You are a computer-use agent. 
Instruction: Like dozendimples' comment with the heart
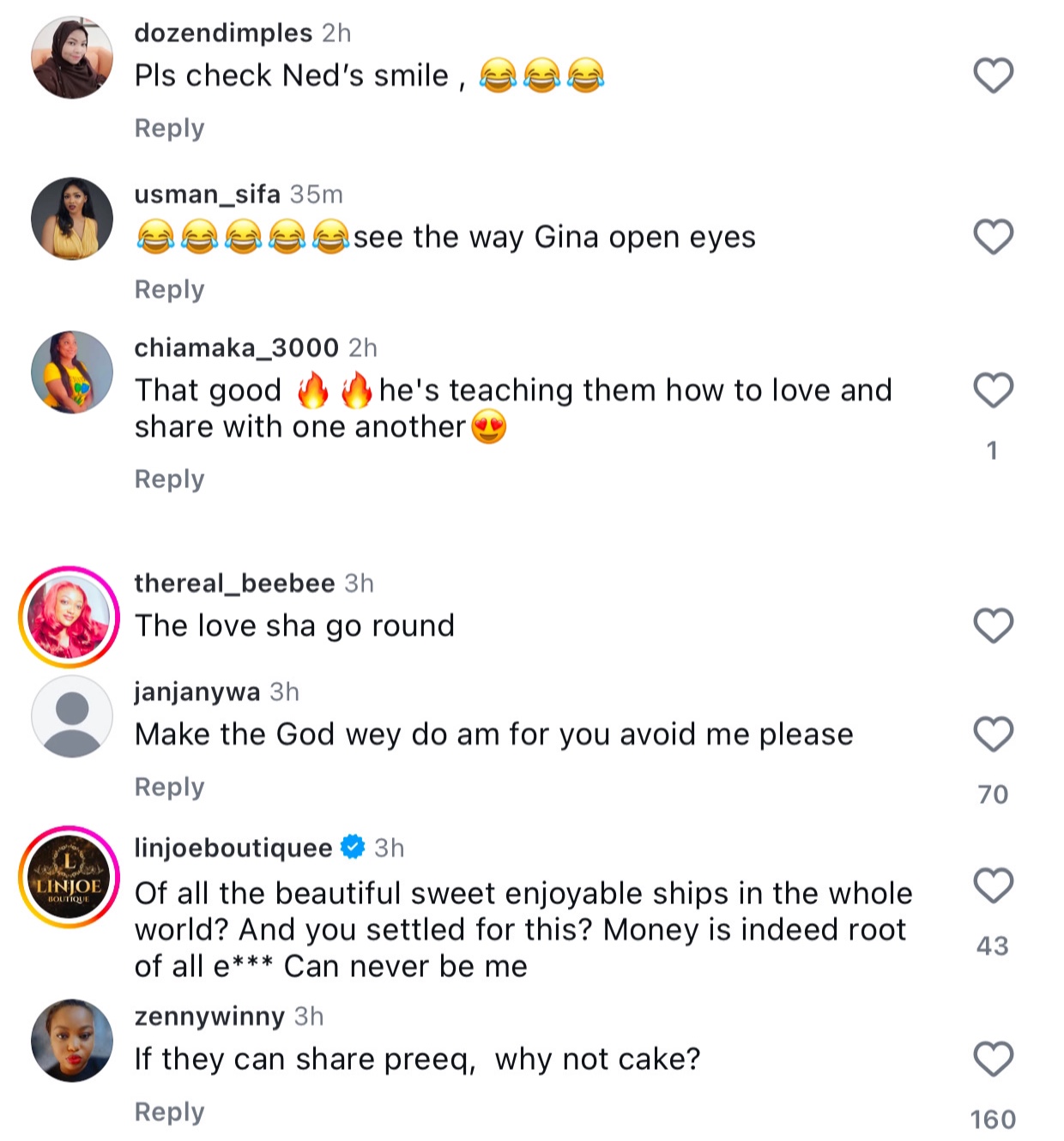[x=993, y=75]
